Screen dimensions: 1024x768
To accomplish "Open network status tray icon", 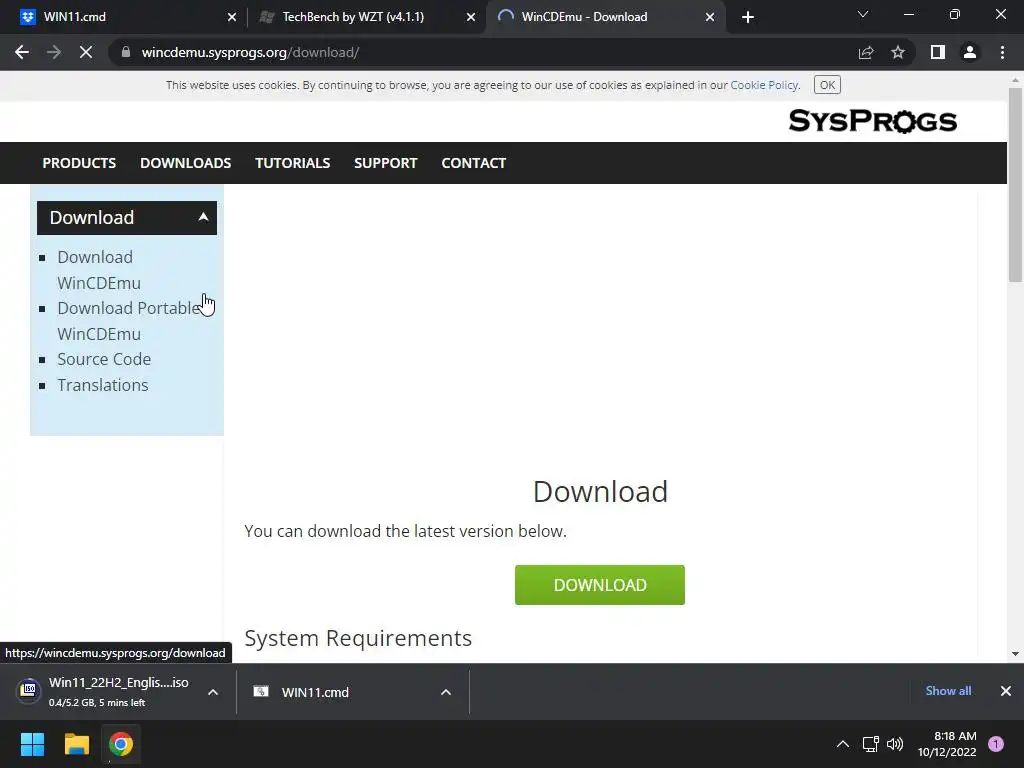I will (871, 744).
